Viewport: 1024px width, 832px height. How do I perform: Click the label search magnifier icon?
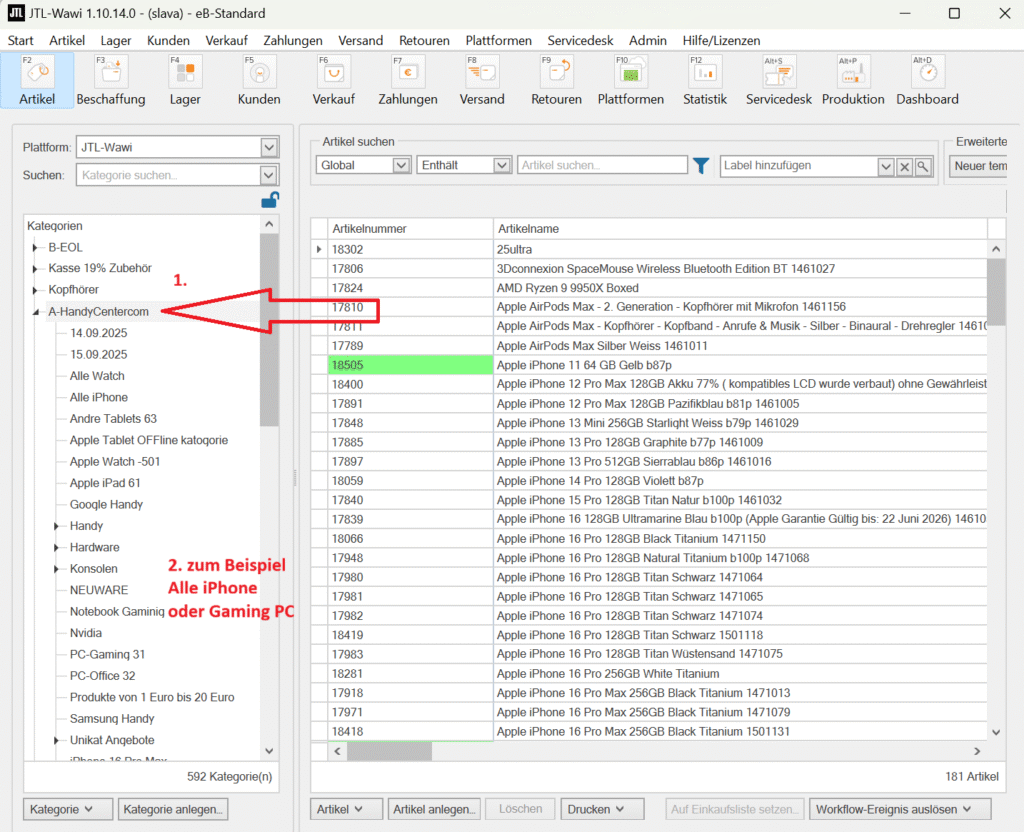click(x=923, y=166)
